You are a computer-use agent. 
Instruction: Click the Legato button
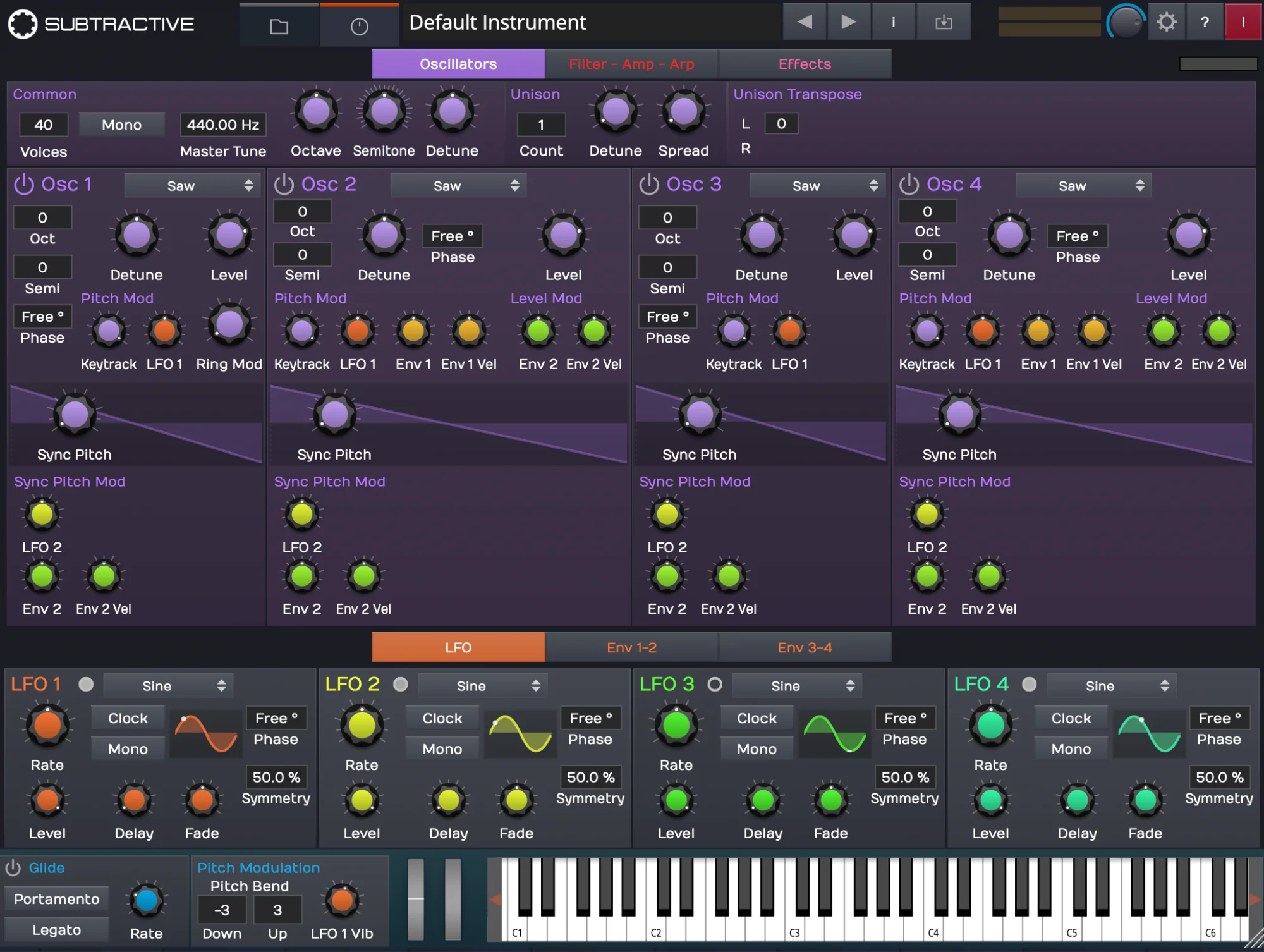coord(56,930)
